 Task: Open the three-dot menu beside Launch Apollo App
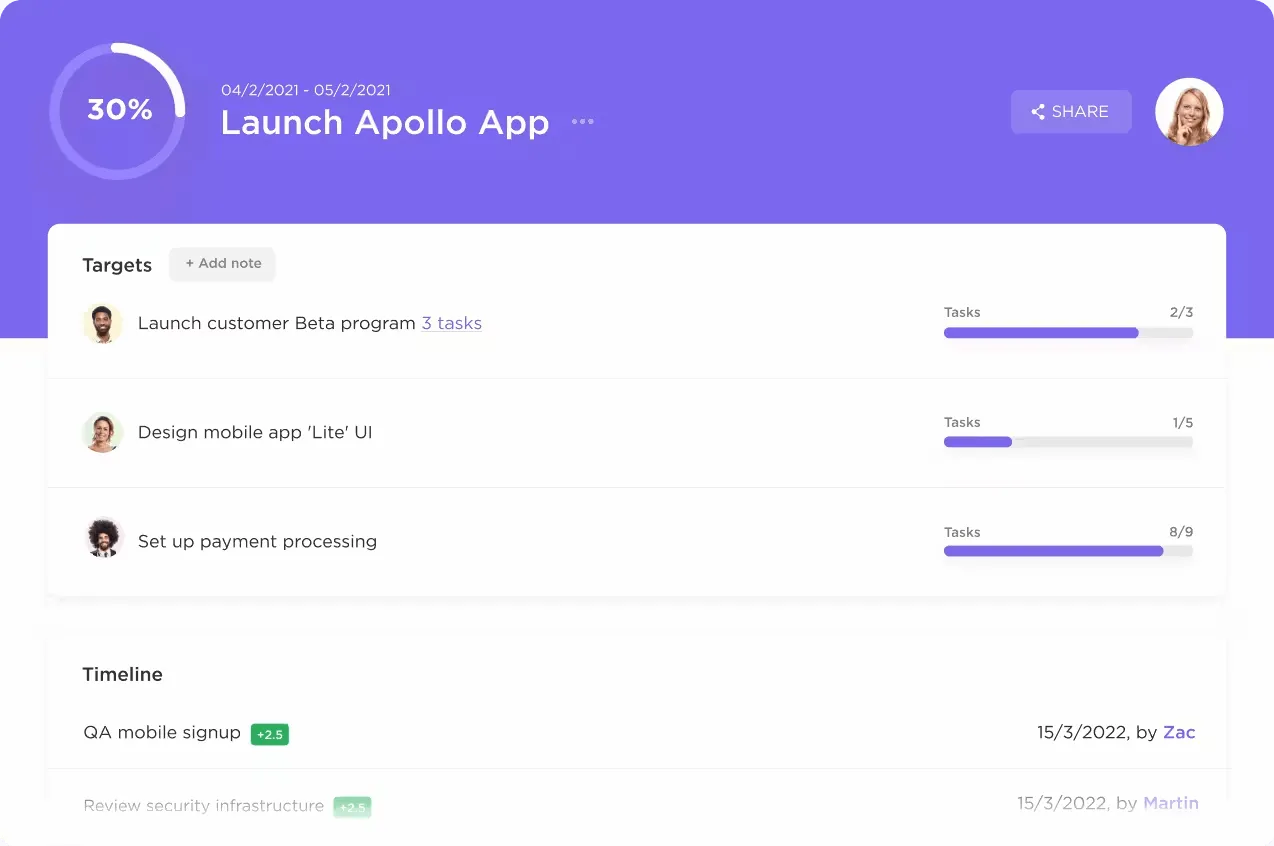(583, 122)
